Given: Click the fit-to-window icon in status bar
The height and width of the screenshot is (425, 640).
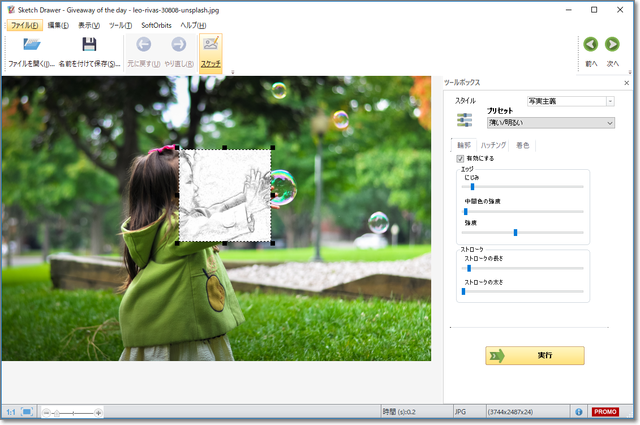Looking at the screenshot, I should coord(27,411).
